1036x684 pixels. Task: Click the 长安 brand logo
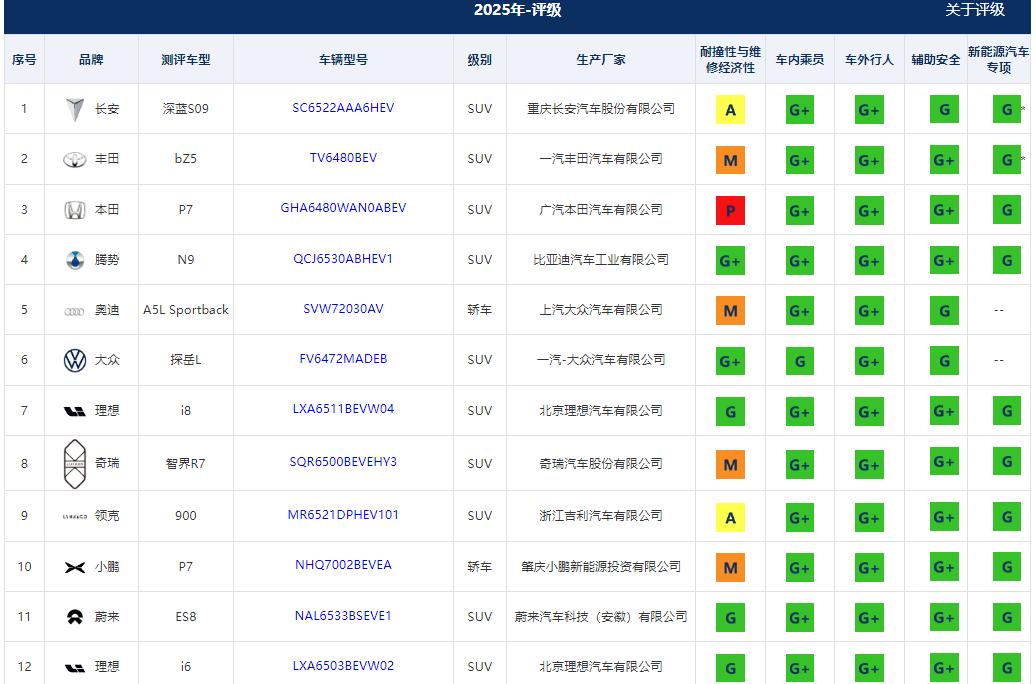(x=75, y=108)
